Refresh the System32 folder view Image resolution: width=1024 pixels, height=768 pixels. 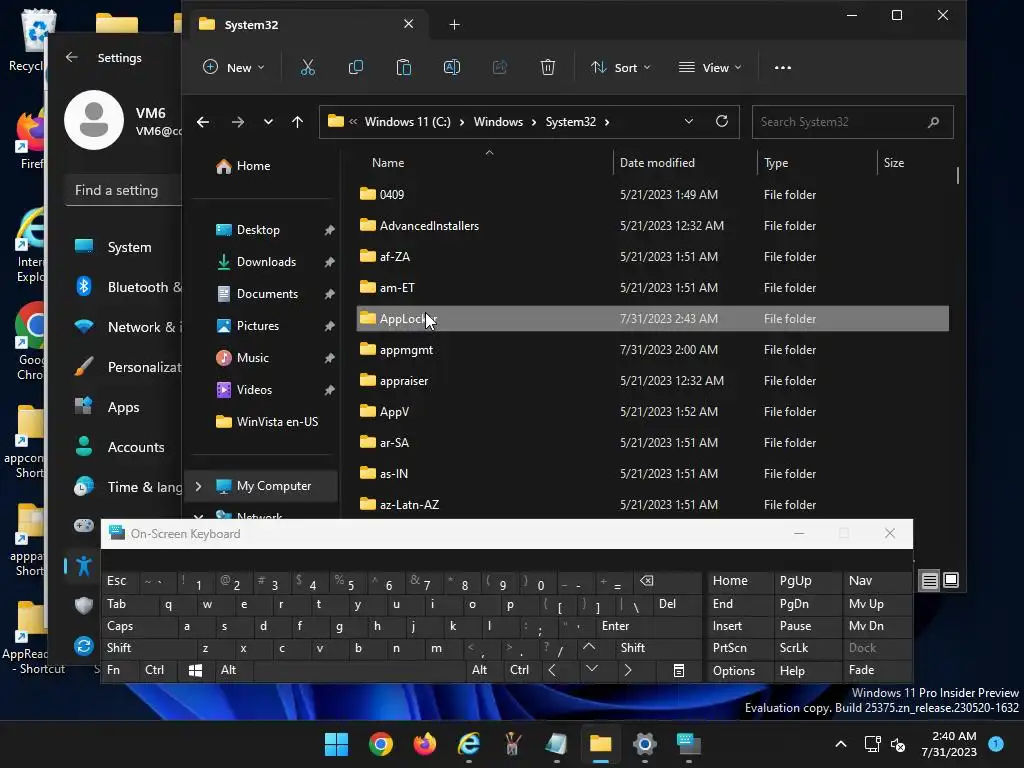(722, 121)
